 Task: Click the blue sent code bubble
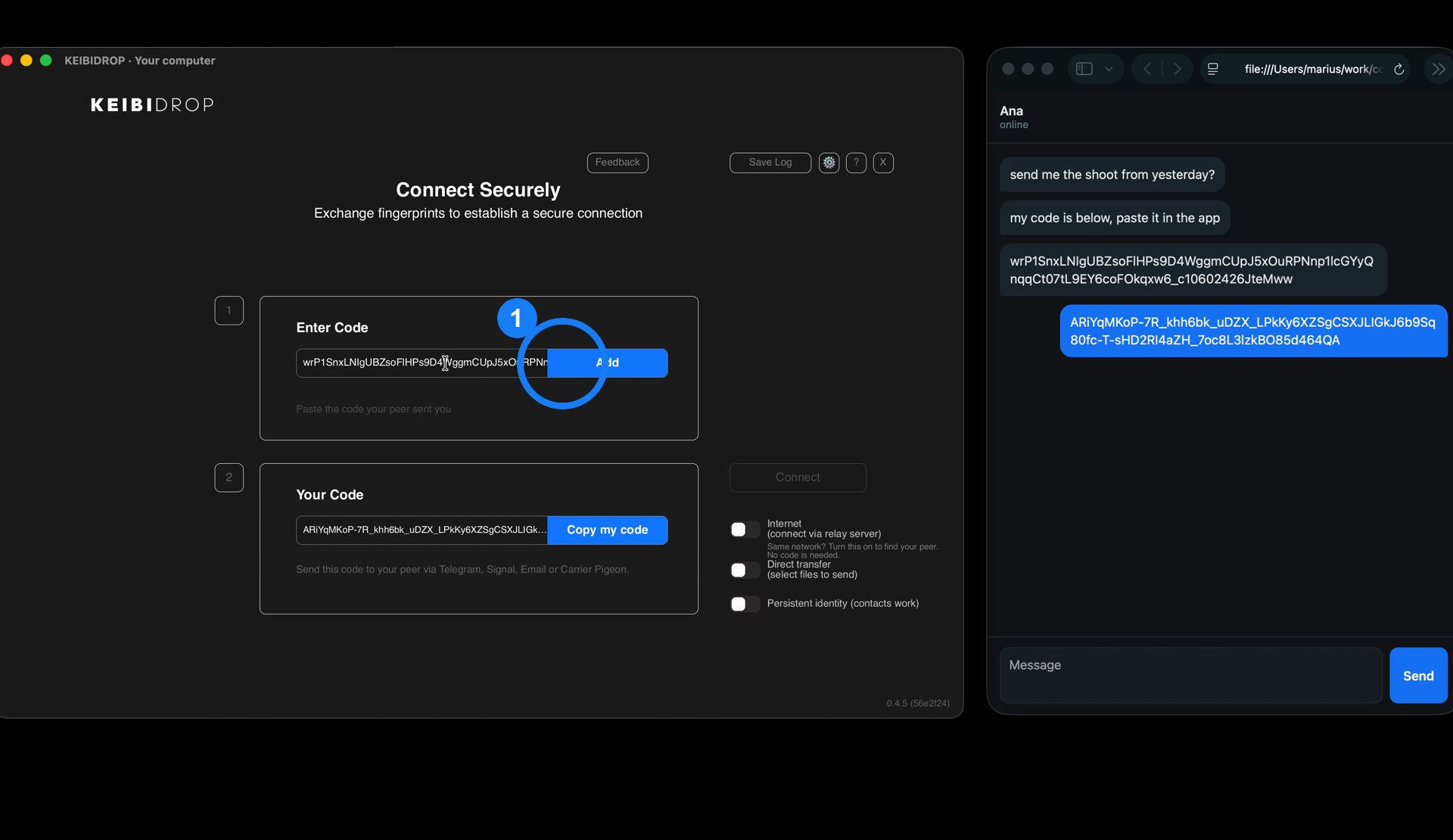point(1253,331)
